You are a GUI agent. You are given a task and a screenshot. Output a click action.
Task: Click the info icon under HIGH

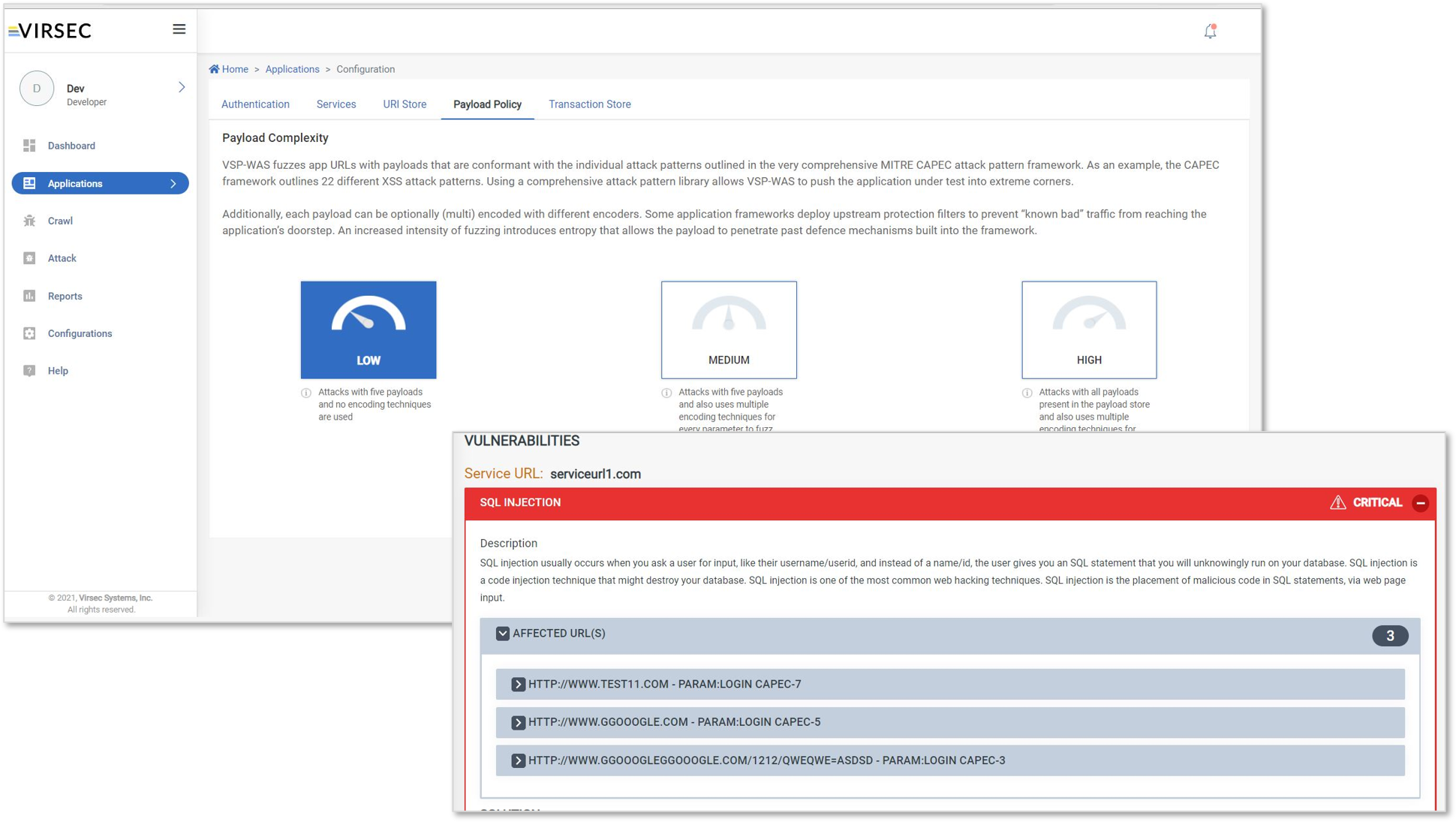coord(1027,393)
